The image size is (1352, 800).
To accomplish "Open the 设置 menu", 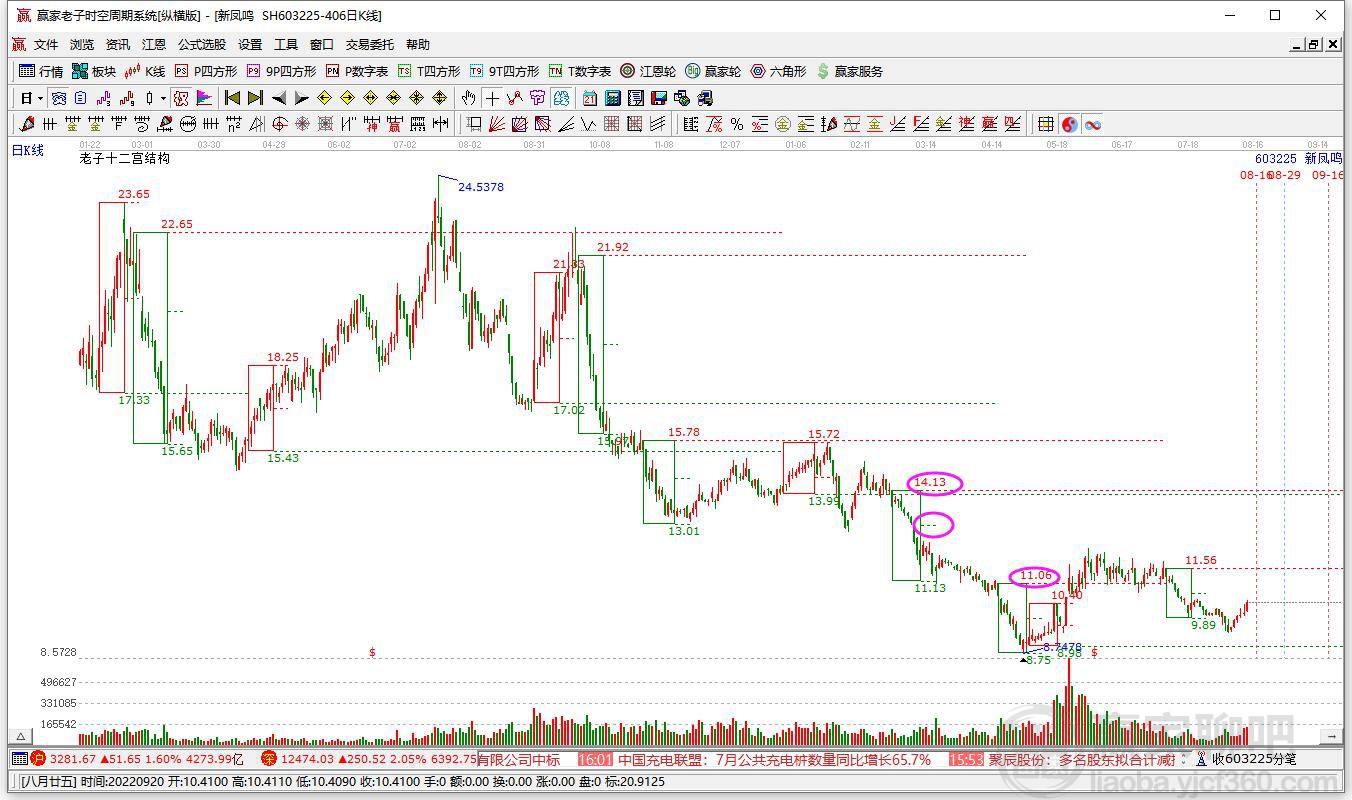I will (x=250, y=45).
